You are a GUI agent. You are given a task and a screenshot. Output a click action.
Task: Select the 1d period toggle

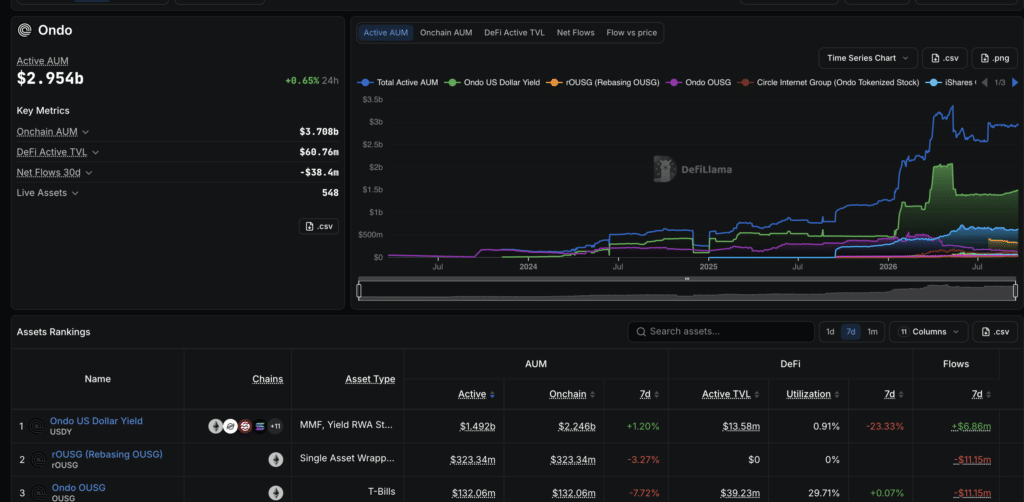[x=830, y=332]
